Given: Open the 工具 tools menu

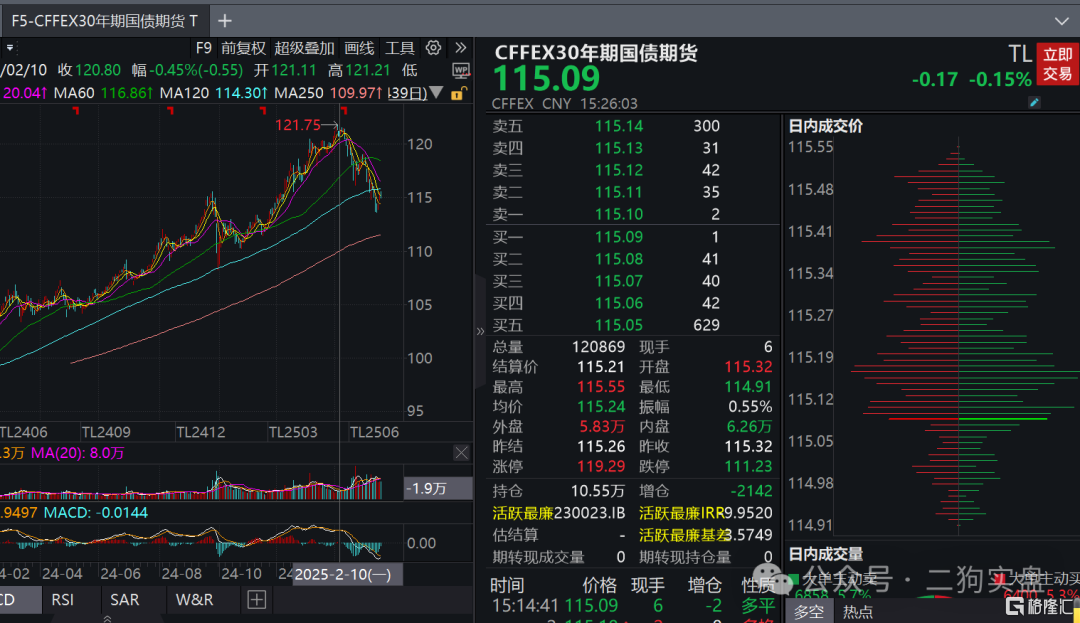Looking at the screenshot, I should click(x=399, y=48).
